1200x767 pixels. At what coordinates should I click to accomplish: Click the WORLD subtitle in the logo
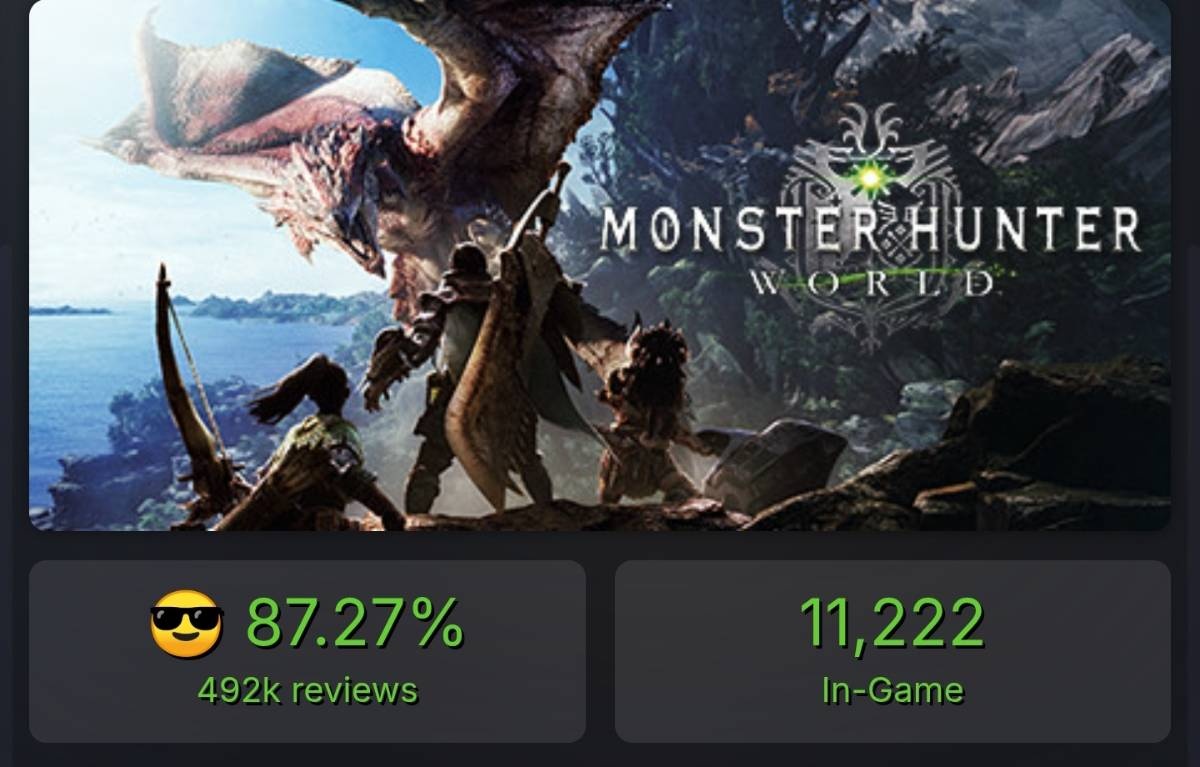click(x=872, y=282)
